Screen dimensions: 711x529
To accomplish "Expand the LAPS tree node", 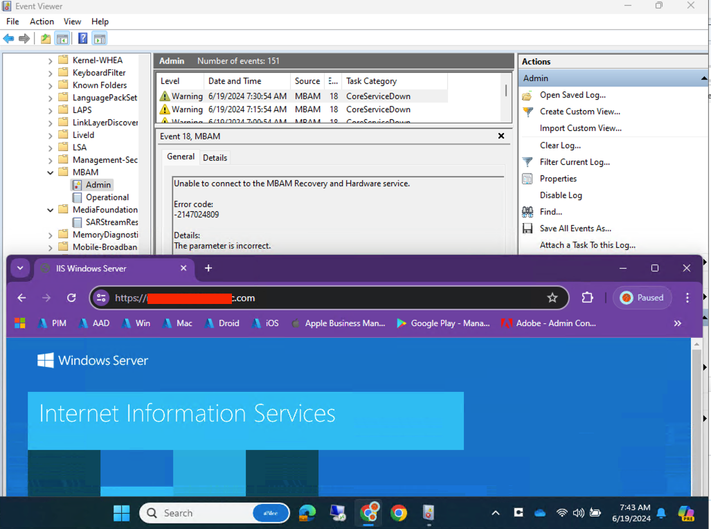I will (50, 110).
